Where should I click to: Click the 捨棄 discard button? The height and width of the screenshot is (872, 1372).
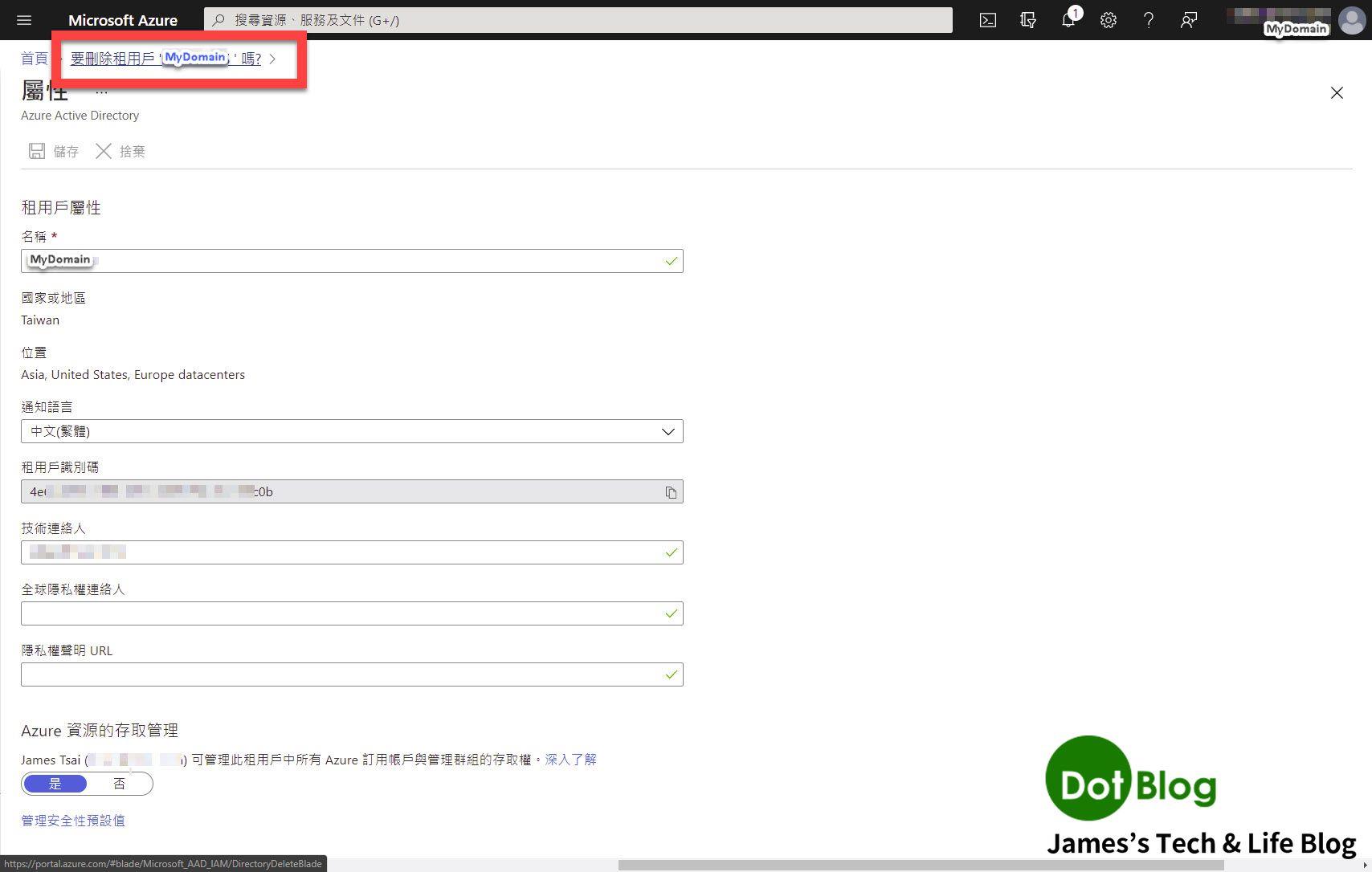point(120,151)
